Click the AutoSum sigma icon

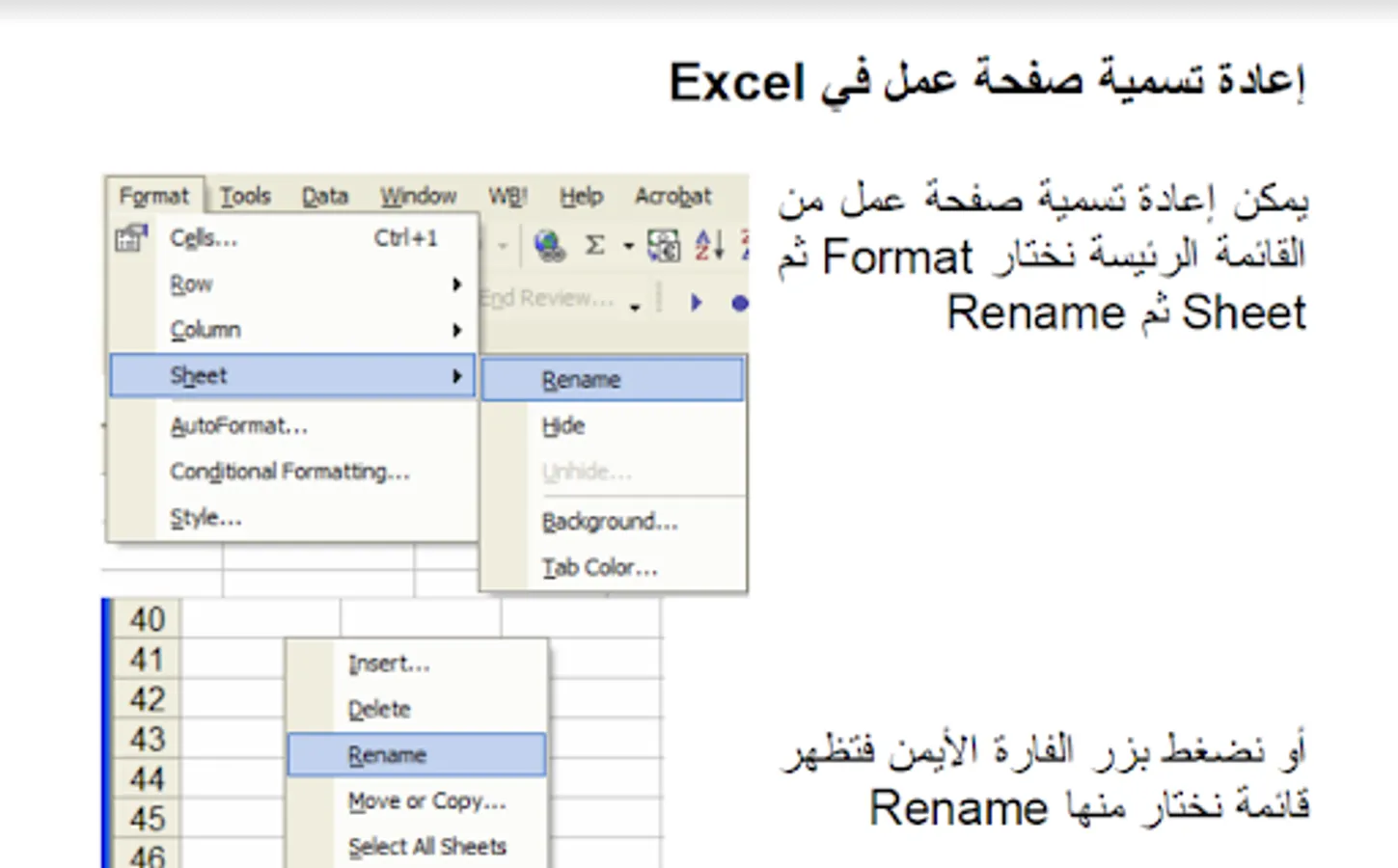click(595, 245)
